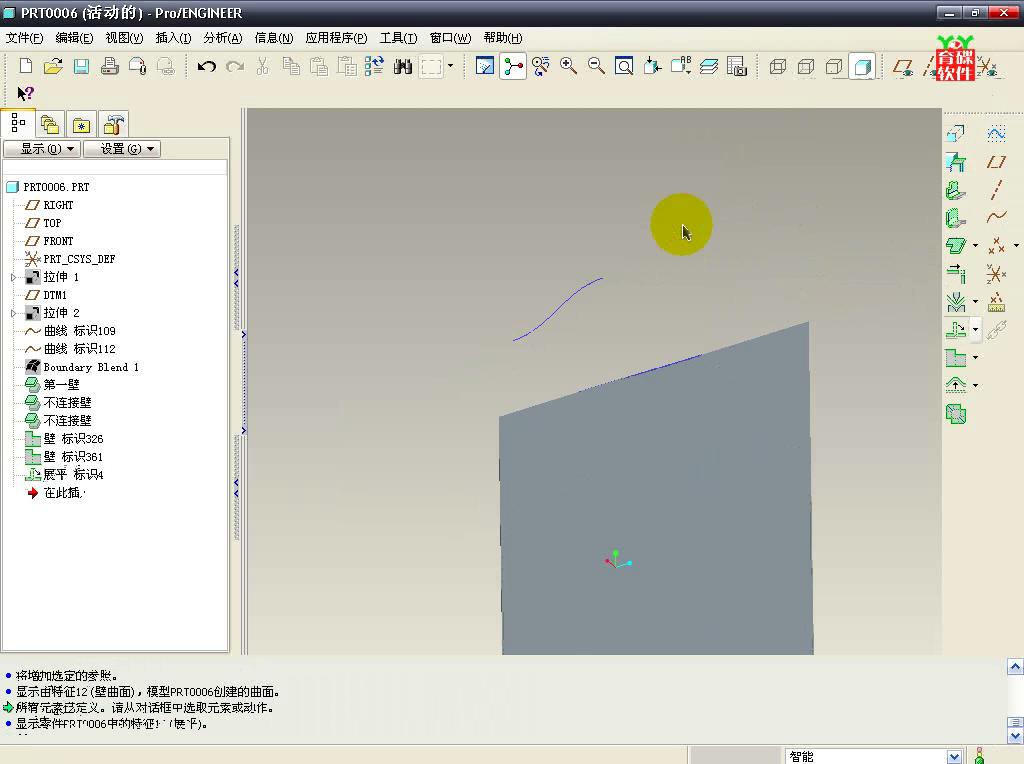Screen dimensions: 1024x764
Task: Toggle Orient mode icon
Action: (x=541, y=66)
